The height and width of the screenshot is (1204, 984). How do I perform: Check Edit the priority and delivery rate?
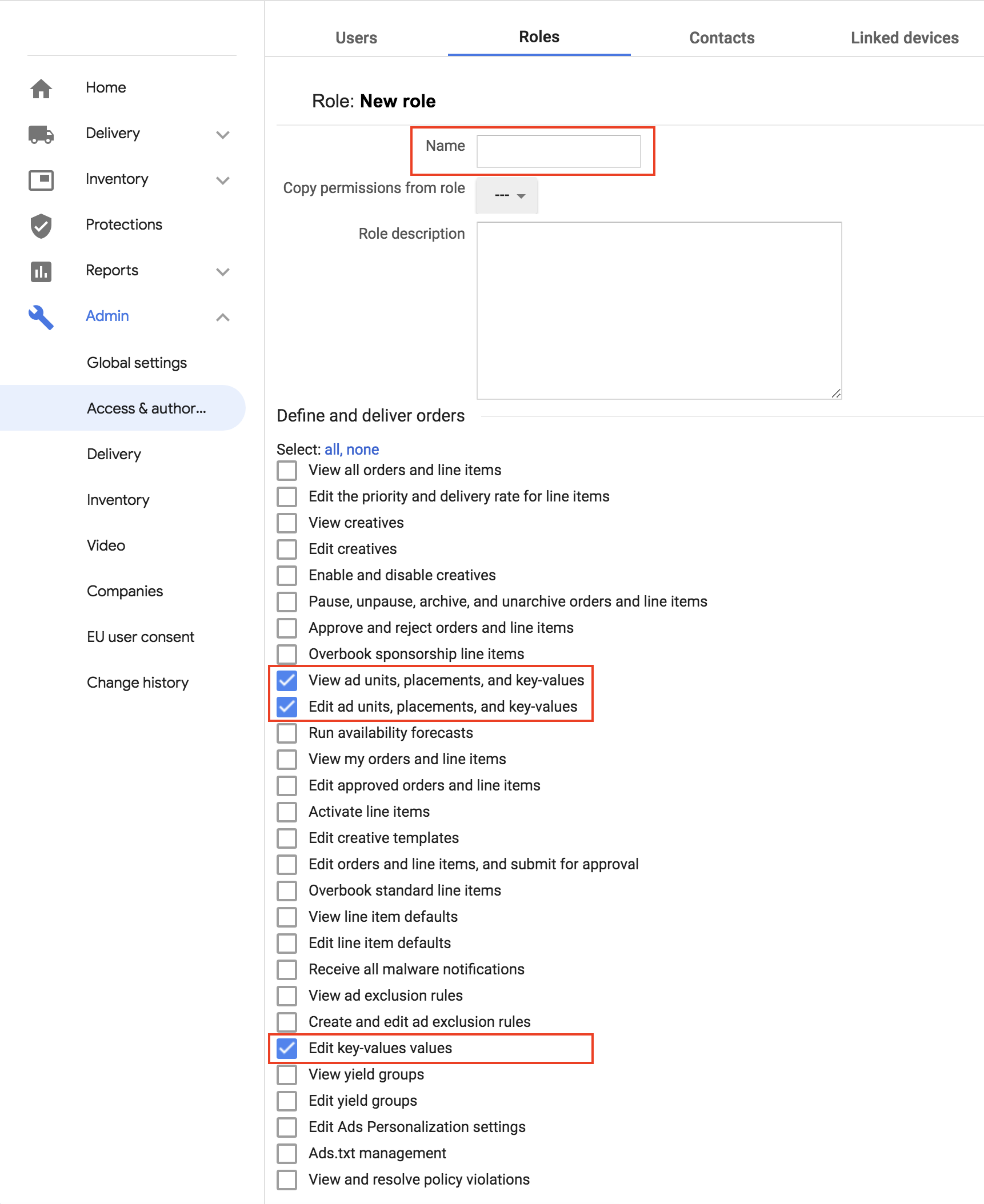tap(287, 497)
